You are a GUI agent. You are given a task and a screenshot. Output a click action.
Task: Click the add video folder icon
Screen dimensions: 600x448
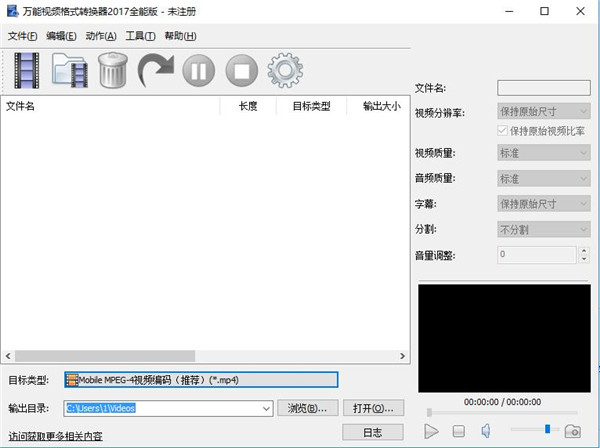click(70, 70)
